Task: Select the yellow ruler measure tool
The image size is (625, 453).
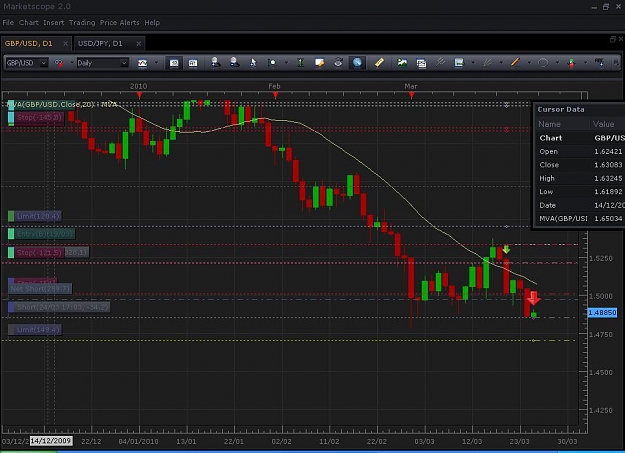Action: point(379,63)
